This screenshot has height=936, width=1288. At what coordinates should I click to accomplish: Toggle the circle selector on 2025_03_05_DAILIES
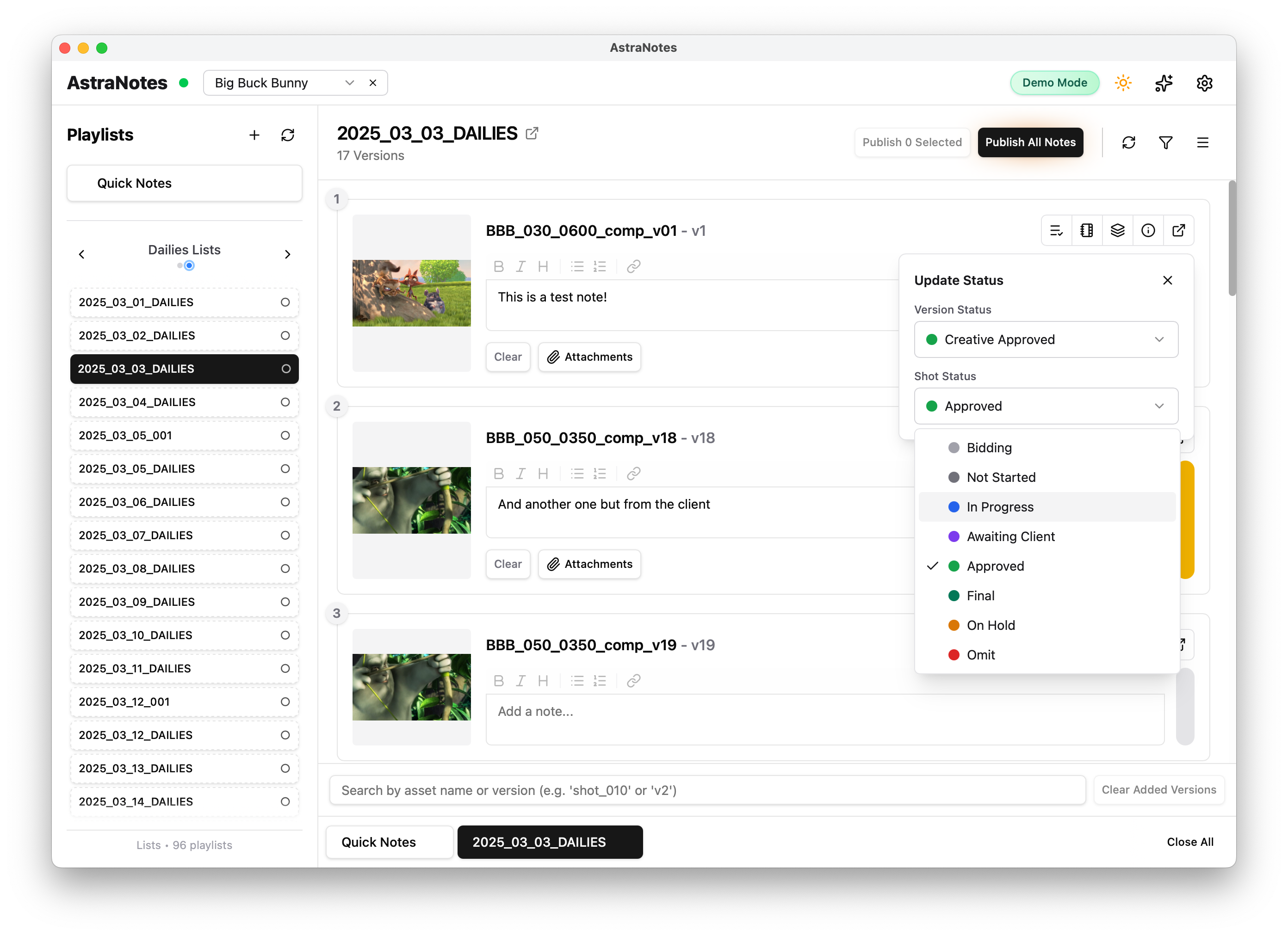pyautogui.click(x=285, y=469)
